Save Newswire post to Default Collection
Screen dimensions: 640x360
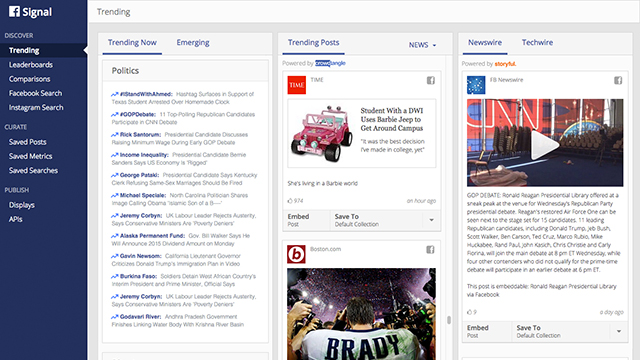click(x=561, y=331)
